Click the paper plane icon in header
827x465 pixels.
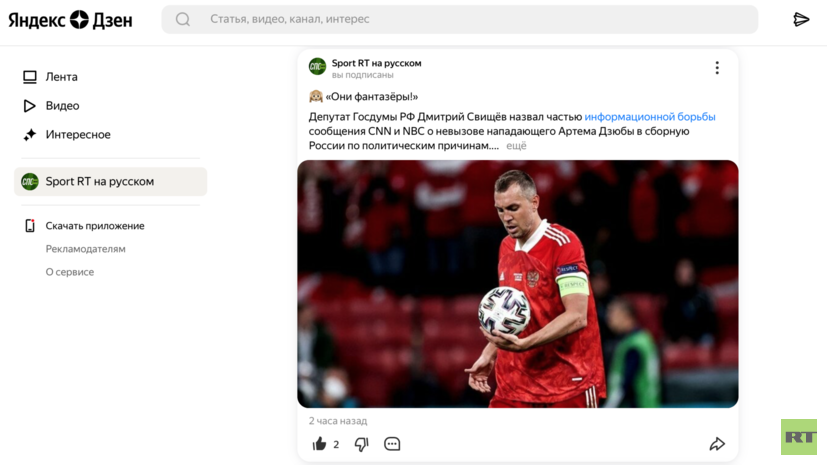(x=801, y=20)
